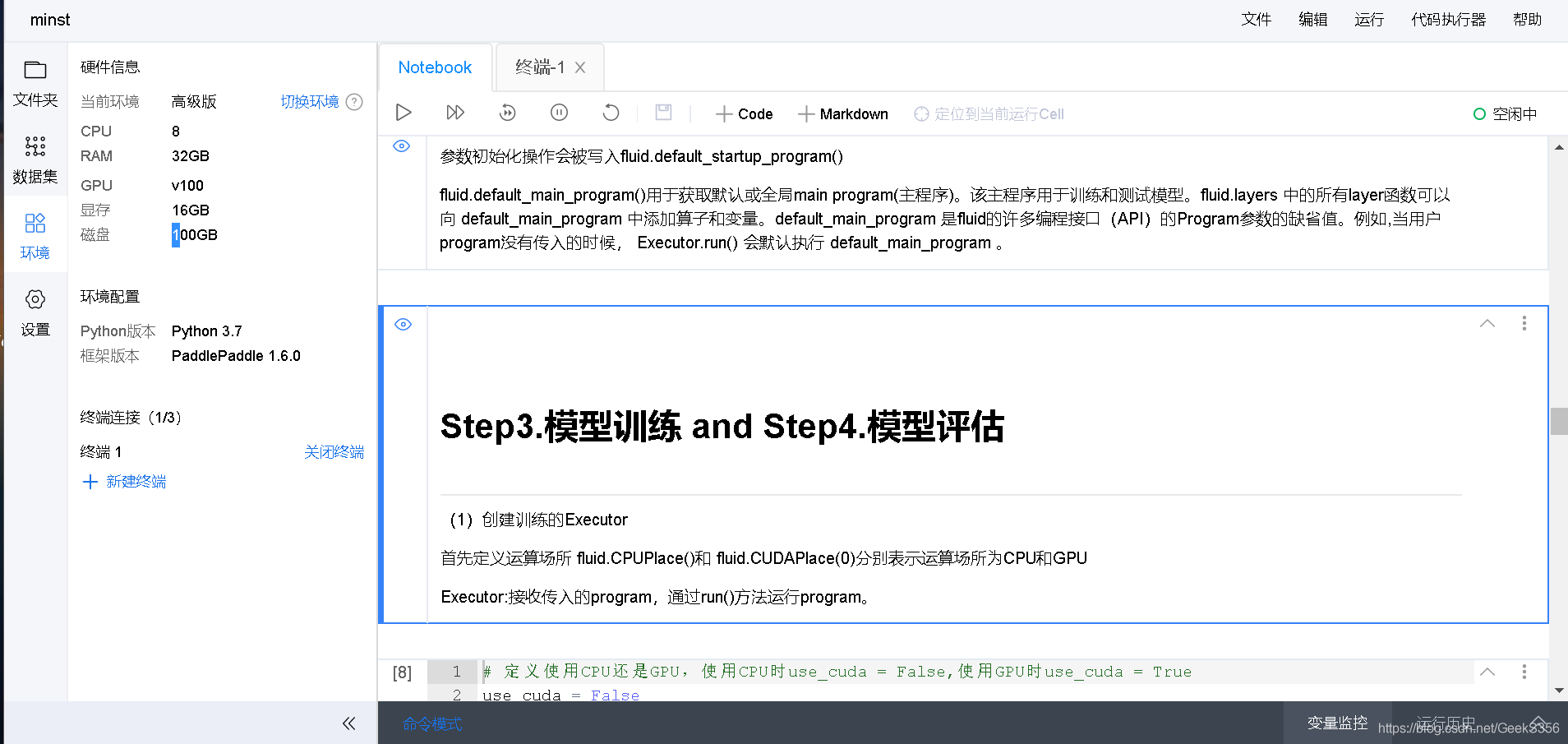Click the use_cuda = False code line
The height and width of the screenshot is (744, 1568).
pyautogui.click(x=561, y=695)
